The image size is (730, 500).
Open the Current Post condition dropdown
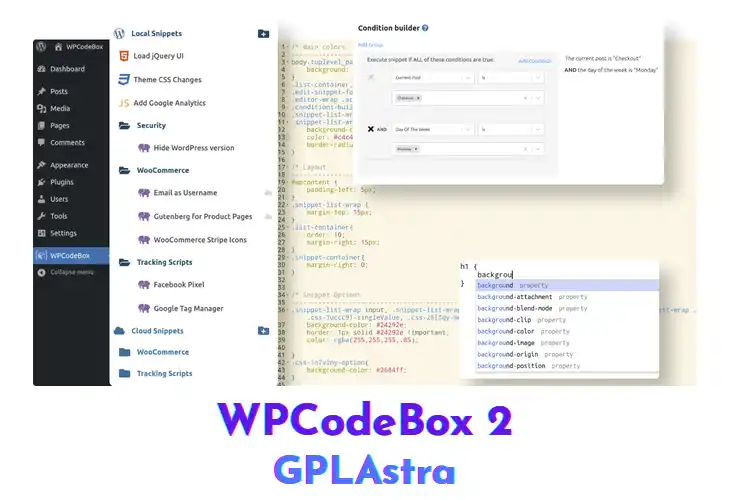point(433,78)
